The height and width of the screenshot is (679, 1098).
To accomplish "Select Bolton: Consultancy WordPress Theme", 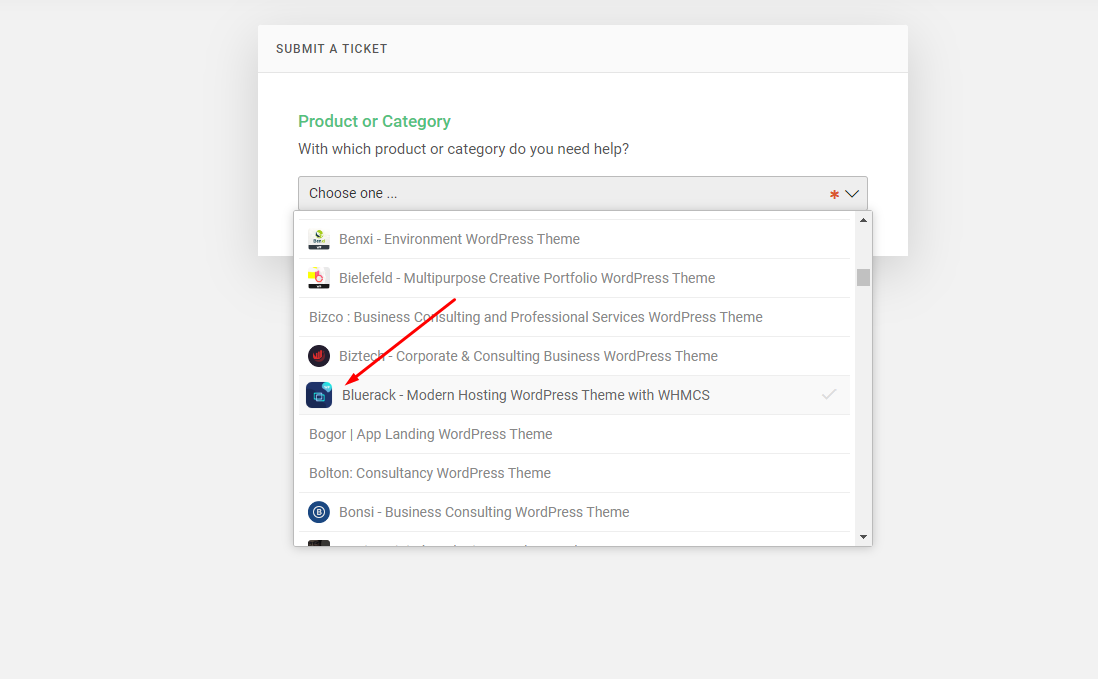I will (x=574, y=473).
